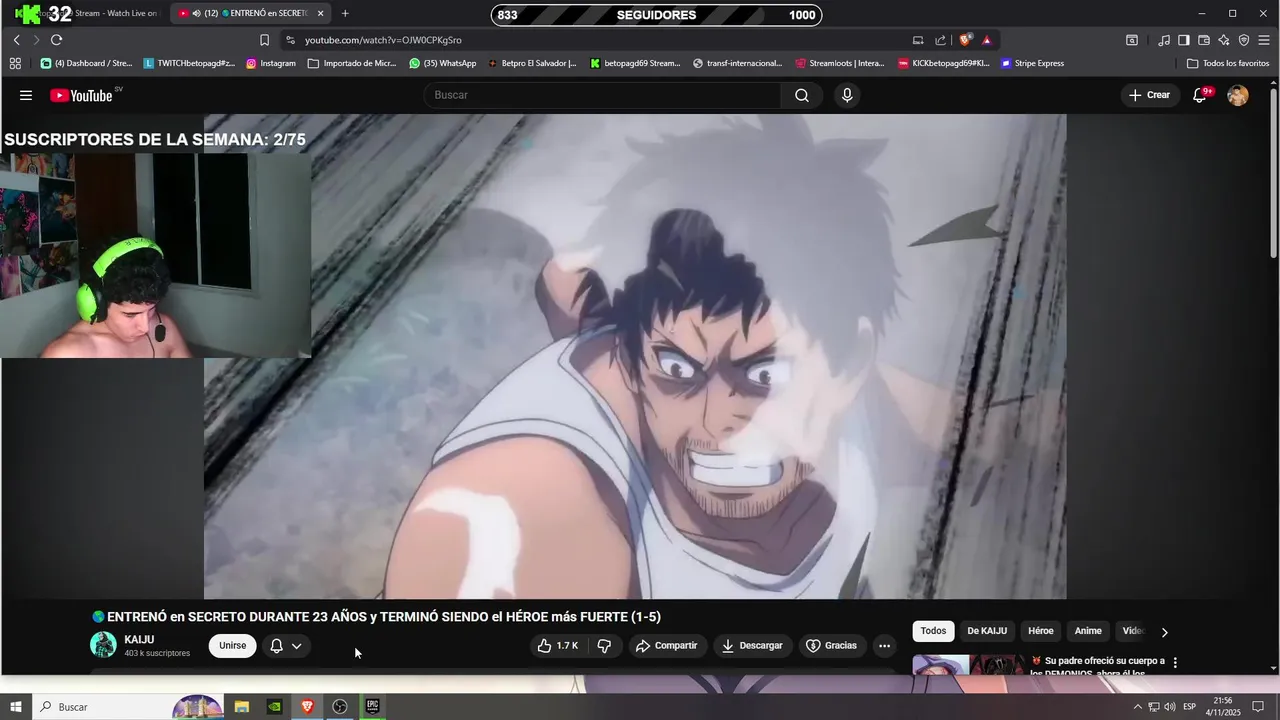Open options menu for the recommended video

click(x=1175, y=662)
